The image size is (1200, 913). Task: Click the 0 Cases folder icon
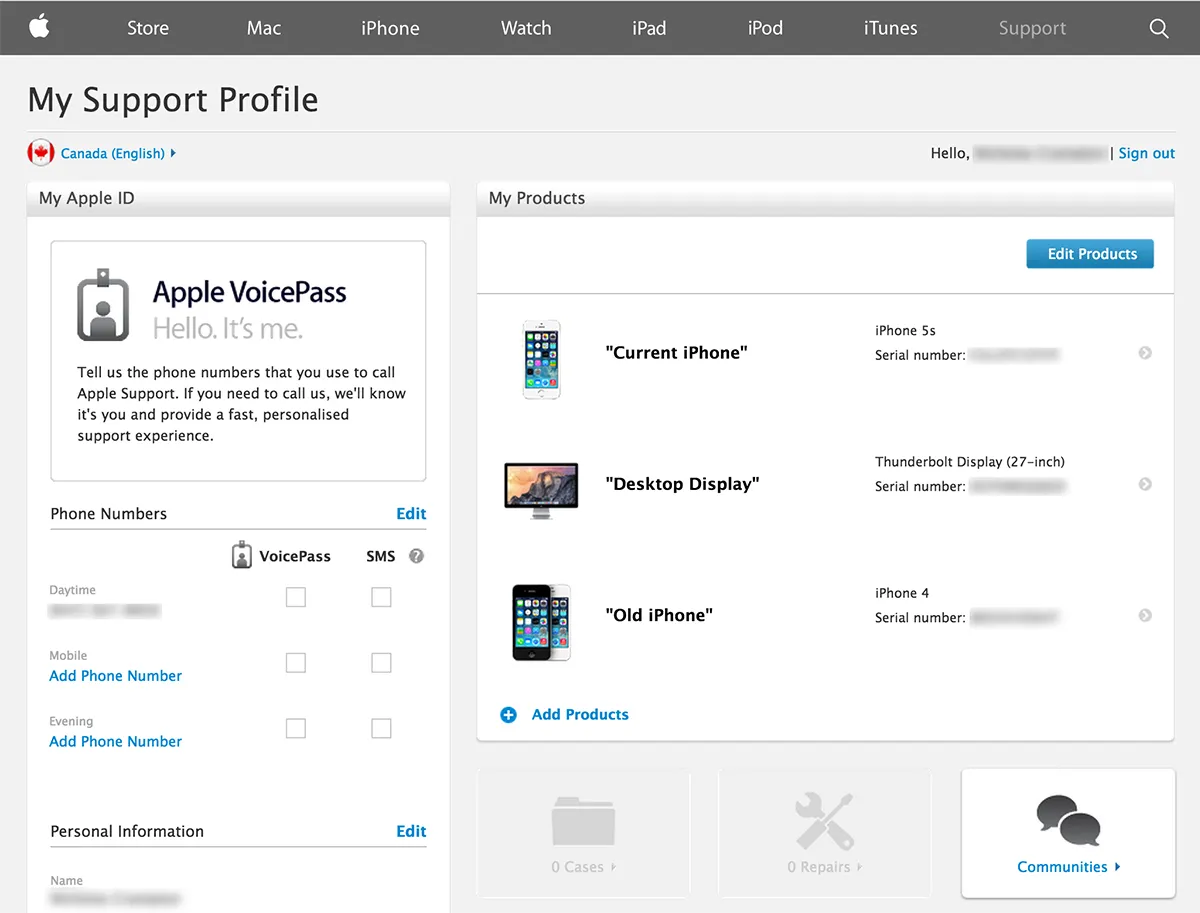[583, 820]
